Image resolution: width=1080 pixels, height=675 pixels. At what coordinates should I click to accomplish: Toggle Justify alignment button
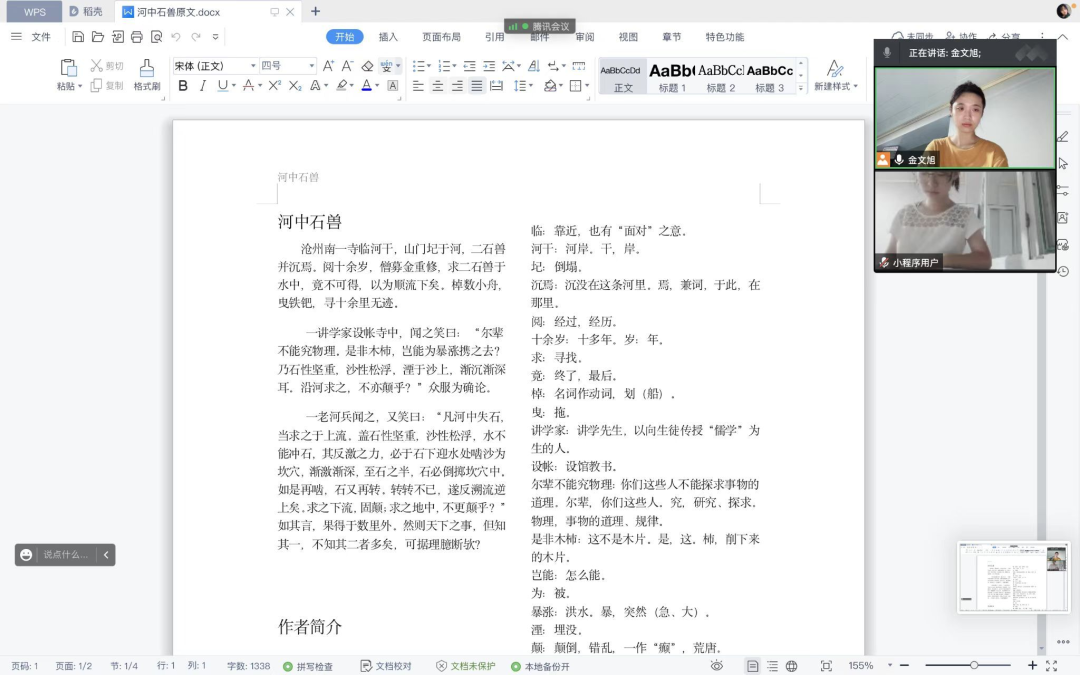[x=477, y=85]
